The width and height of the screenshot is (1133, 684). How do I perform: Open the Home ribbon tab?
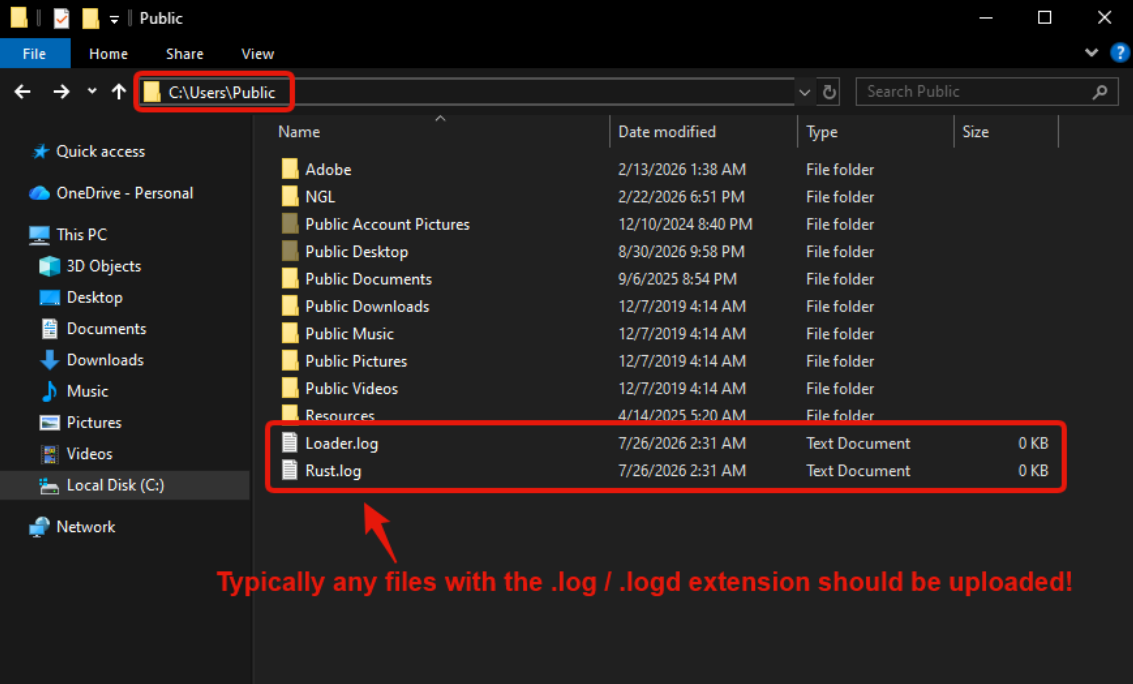108,53
